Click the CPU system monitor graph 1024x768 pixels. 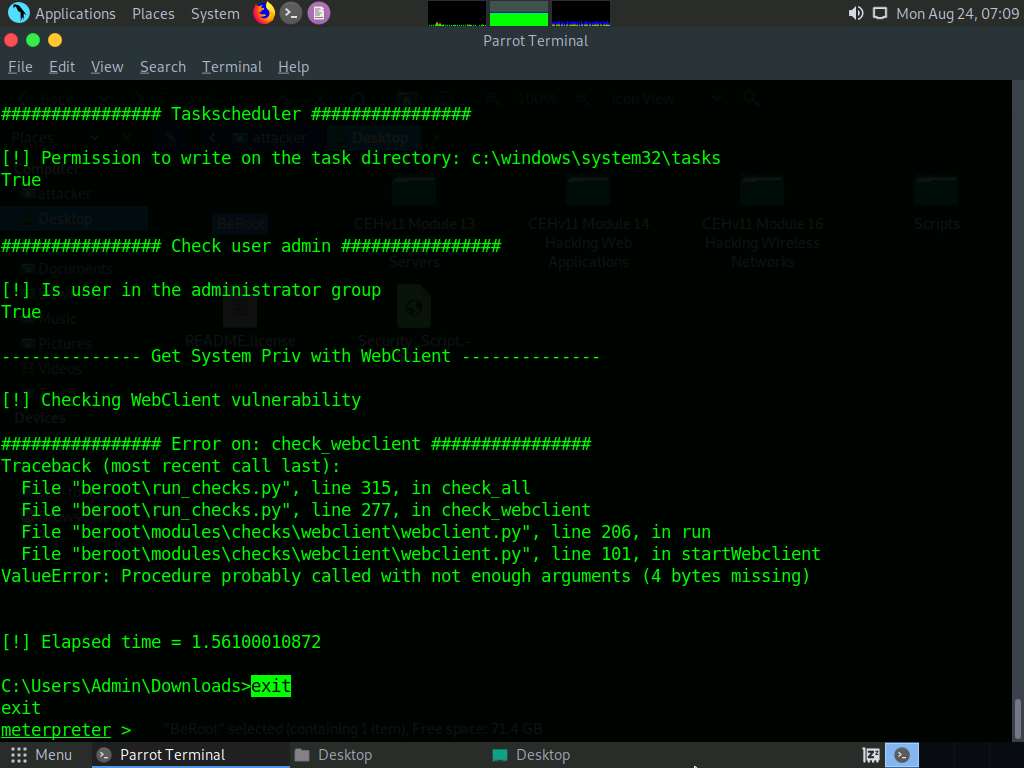(456, 13)
